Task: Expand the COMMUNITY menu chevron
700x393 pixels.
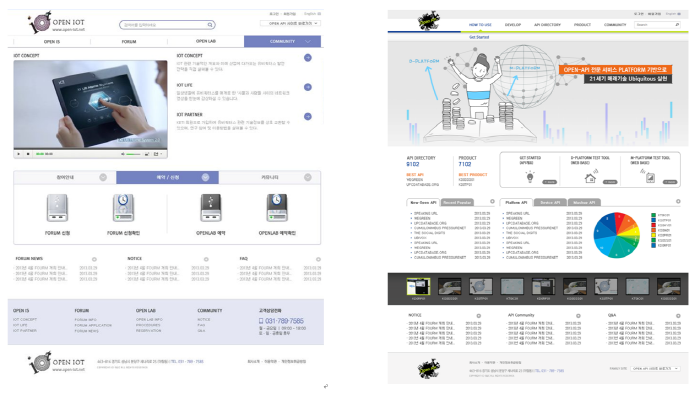Action: [308, 42]
